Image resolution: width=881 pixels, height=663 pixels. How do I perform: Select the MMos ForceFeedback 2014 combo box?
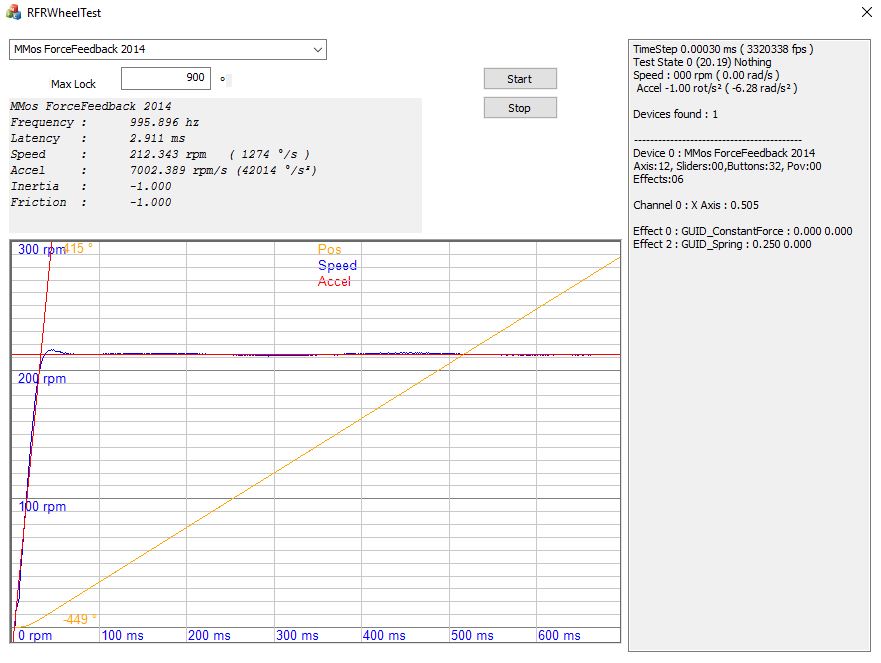[x=160, y=49]
